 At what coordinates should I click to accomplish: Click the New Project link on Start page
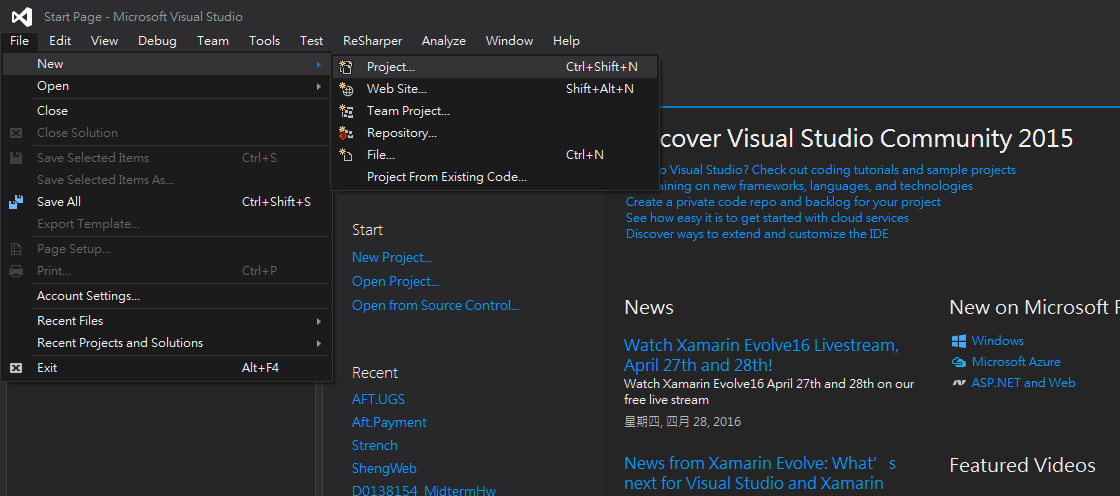[x=392, y=258]
